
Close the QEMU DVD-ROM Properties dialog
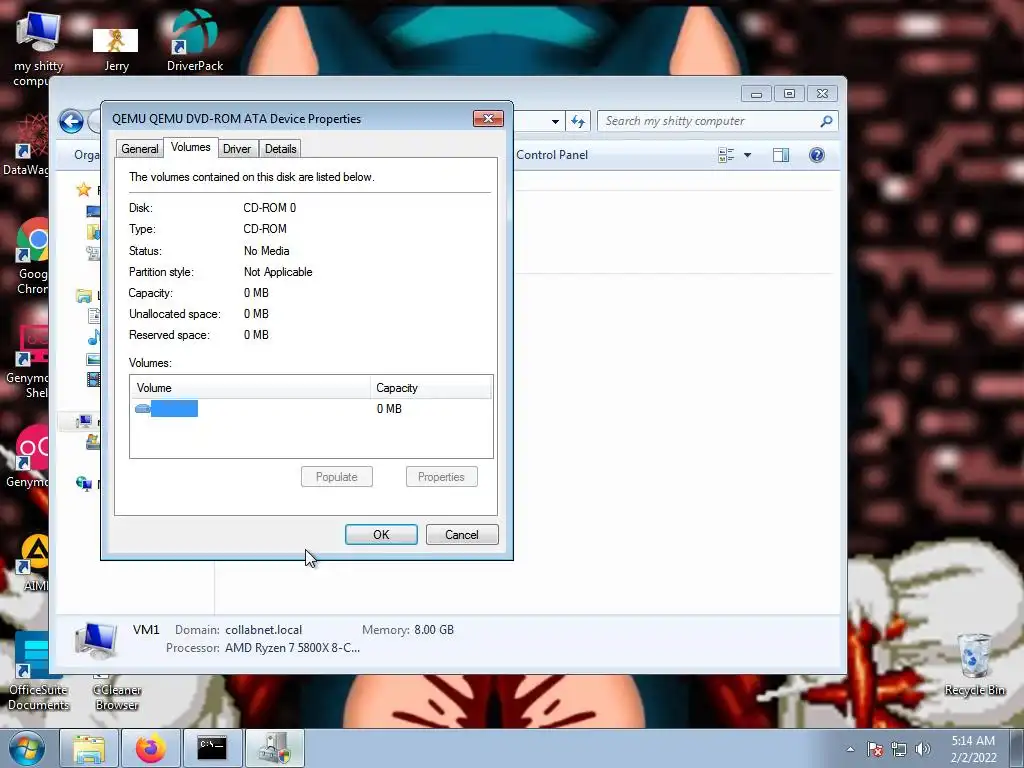click(488, 118)
